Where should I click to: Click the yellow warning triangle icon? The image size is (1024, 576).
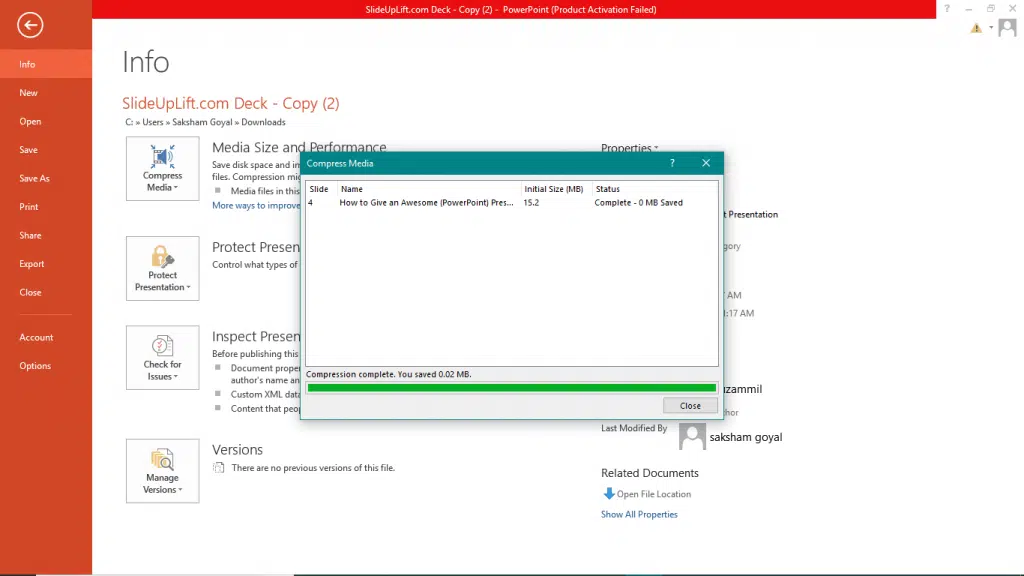[976, 28]
